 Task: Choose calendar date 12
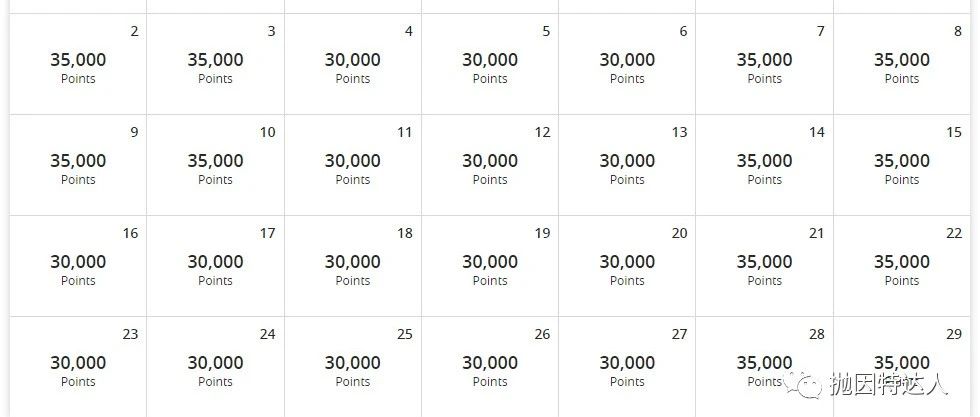click(490, 165)
